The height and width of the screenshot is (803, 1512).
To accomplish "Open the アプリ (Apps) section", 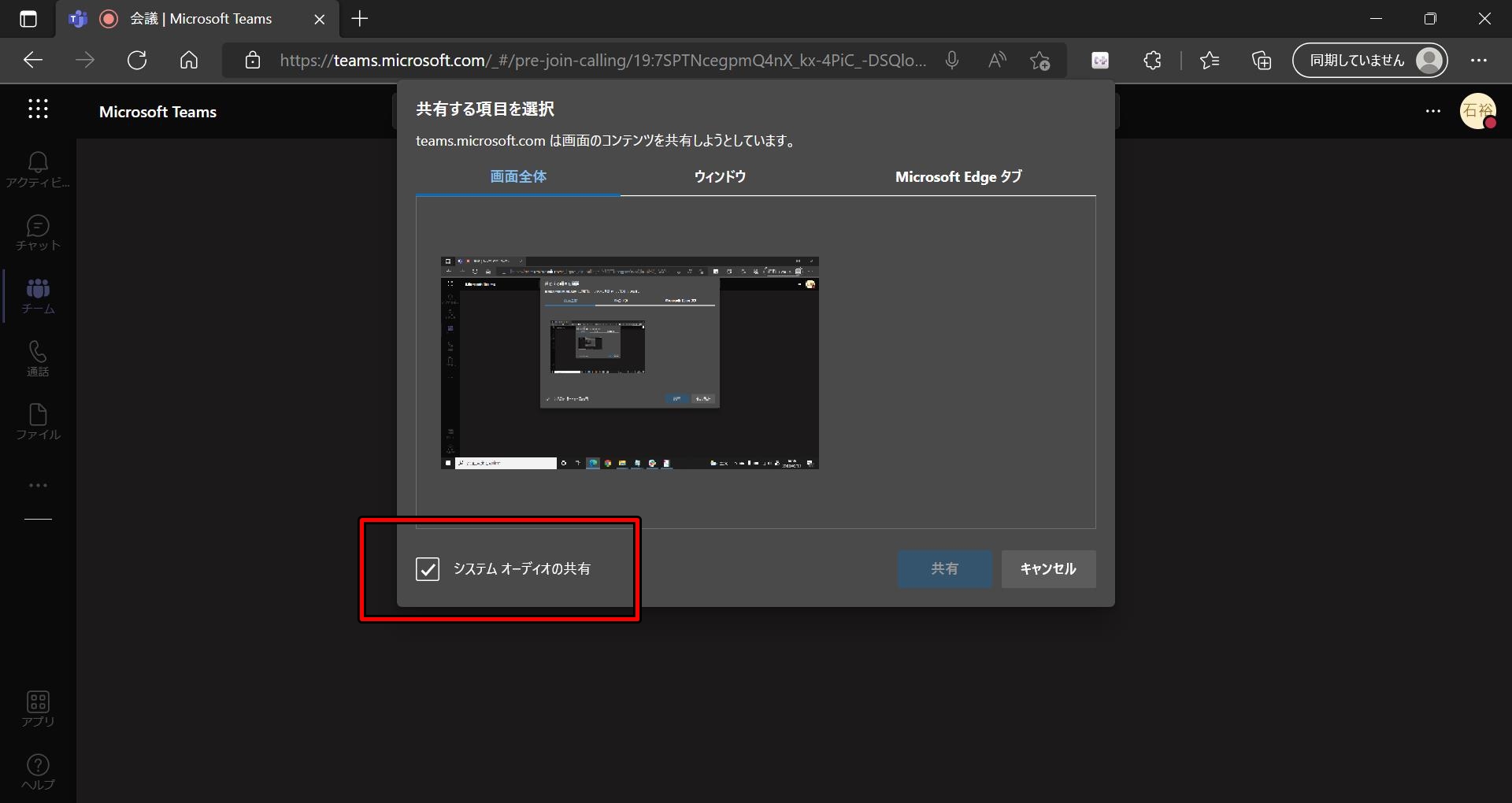I will [37, 708].
